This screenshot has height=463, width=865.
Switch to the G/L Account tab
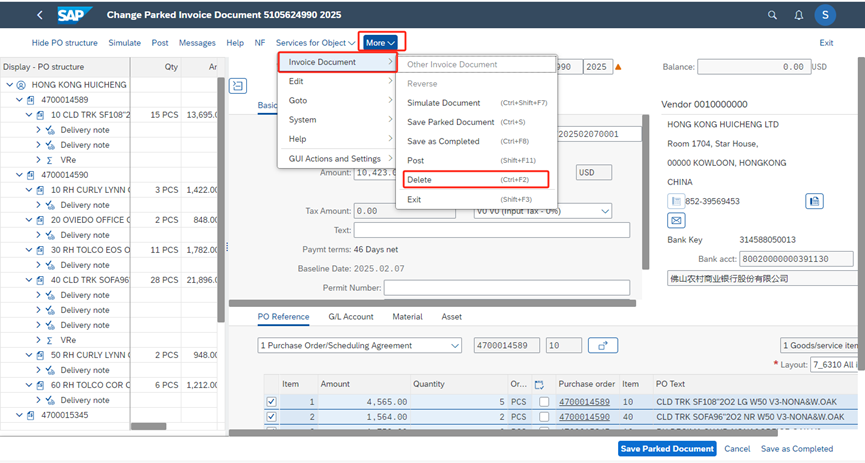click(350, 317)
